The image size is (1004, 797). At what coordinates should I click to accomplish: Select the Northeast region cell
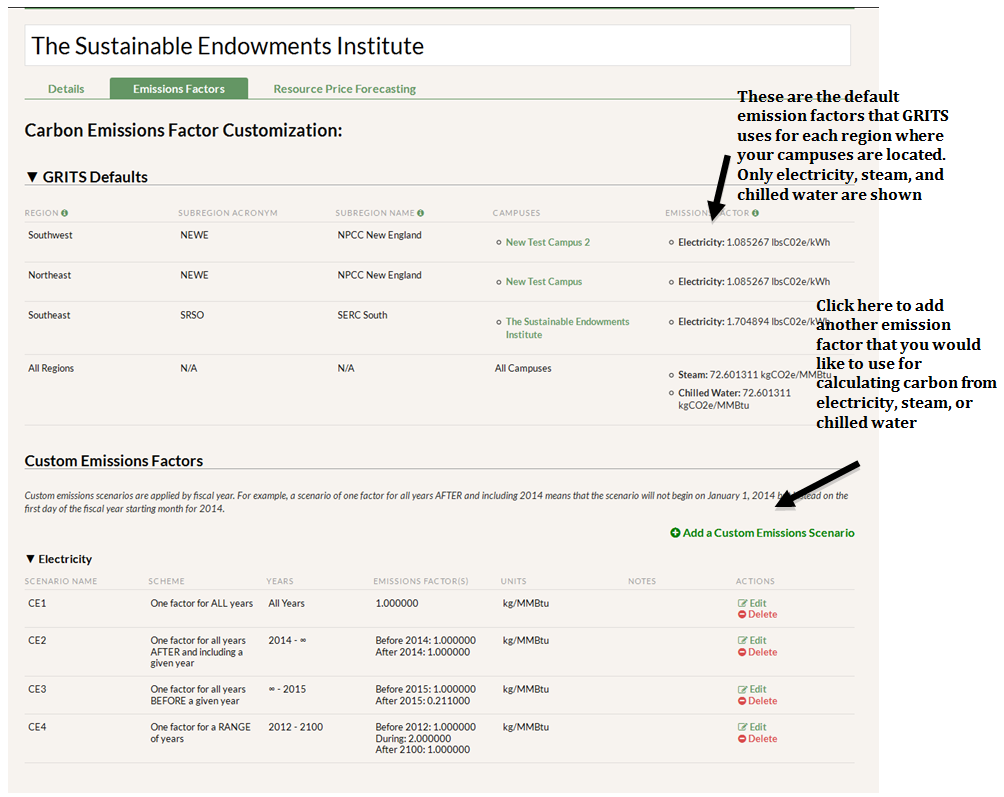click(49, 275)
